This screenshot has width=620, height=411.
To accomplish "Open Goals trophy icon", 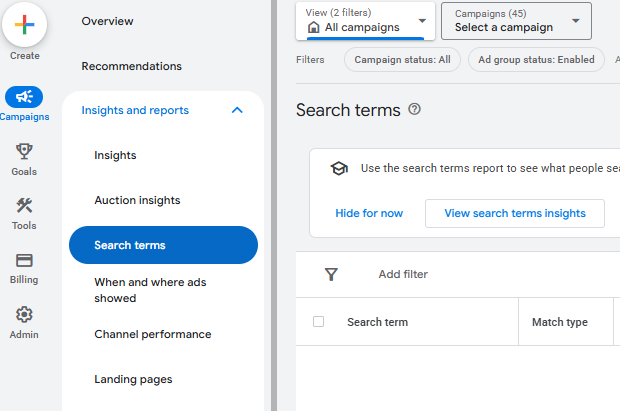I will [24, 151].
